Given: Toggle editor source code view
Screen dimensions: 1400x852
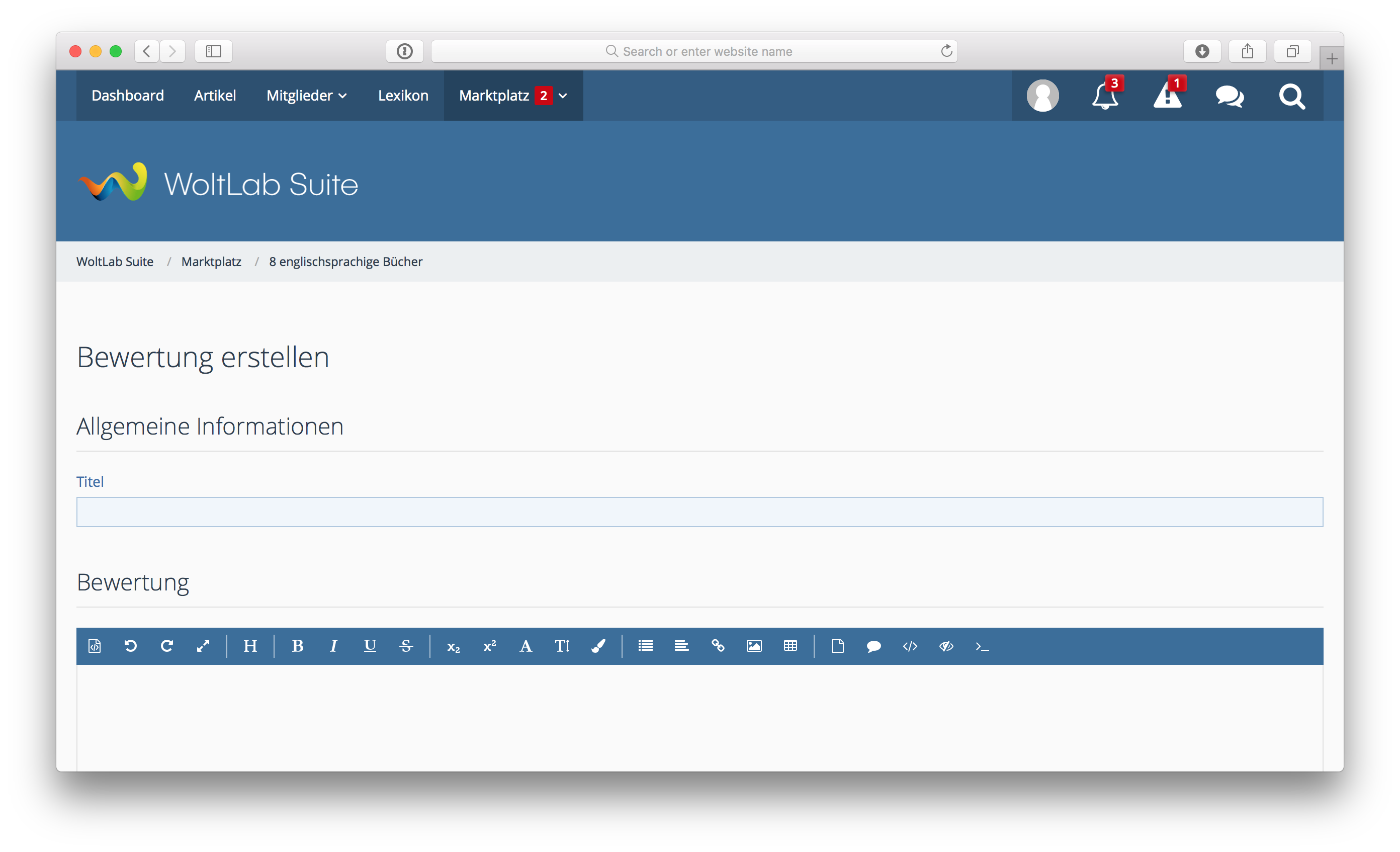Looking at the screenshot, I should 95,646.
